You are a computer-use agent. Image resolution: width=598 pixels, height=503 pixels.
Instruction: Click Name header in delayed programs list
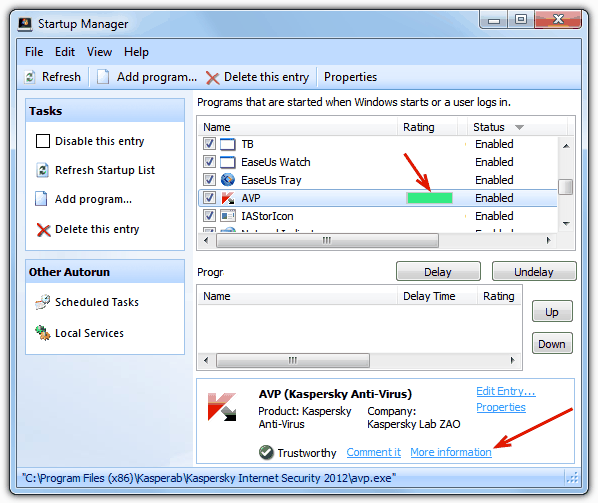click(x=298, y=296)
